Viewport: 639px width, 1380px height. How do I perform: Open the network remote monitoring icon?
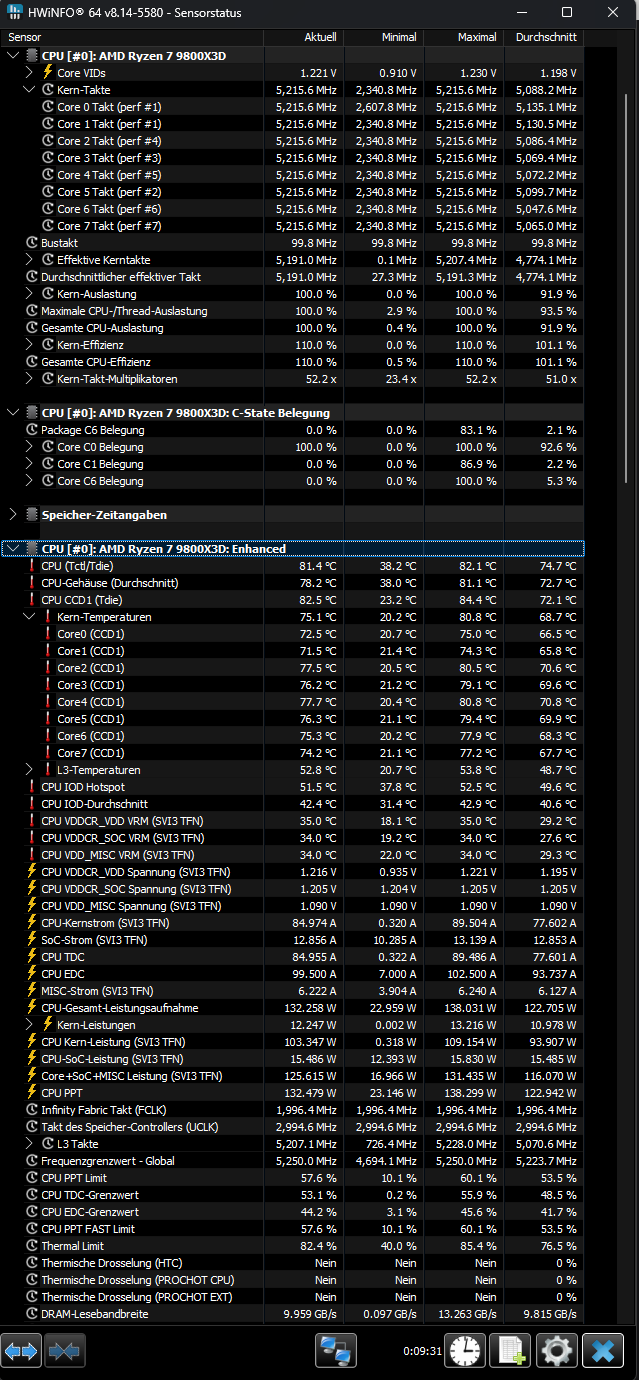(x=336, y=1352)
